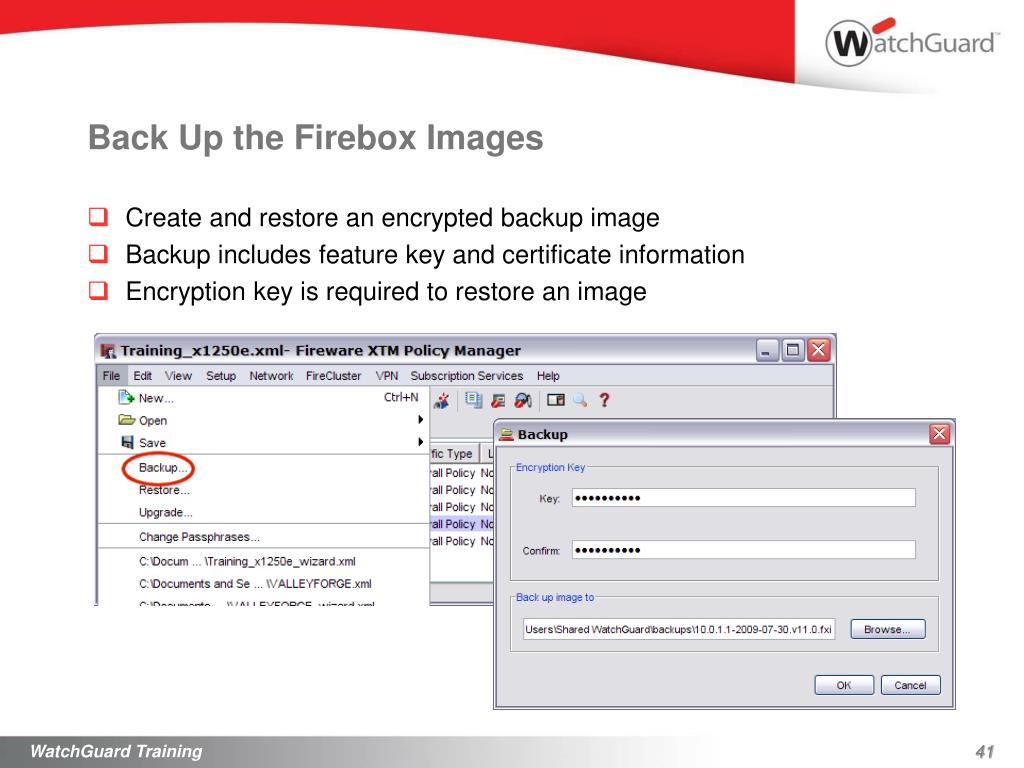Open the FireCluster menu
The image size is (1024, 768).
333,376
